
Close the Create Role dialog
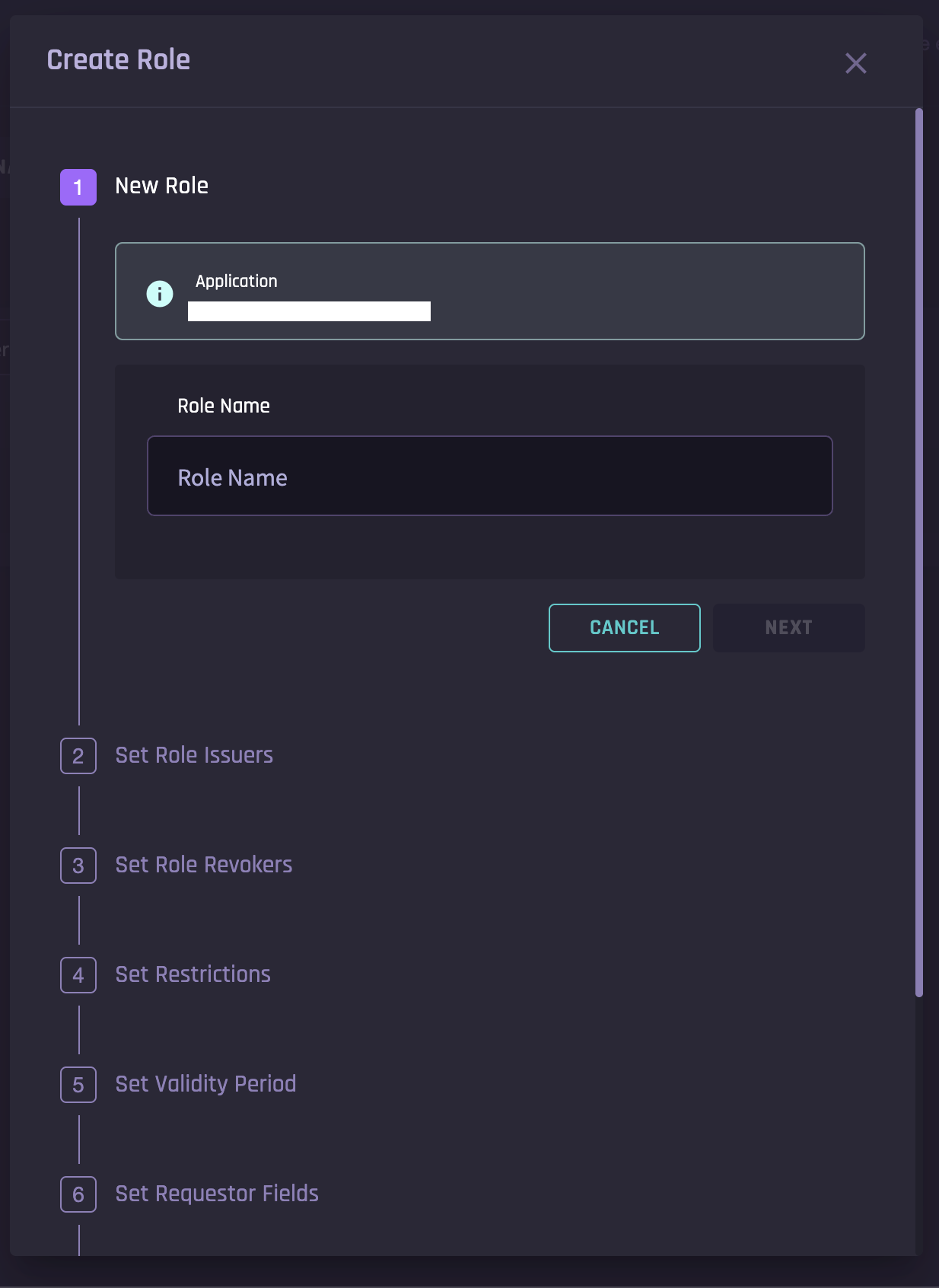pyautogui.click(x=855, y=63)
